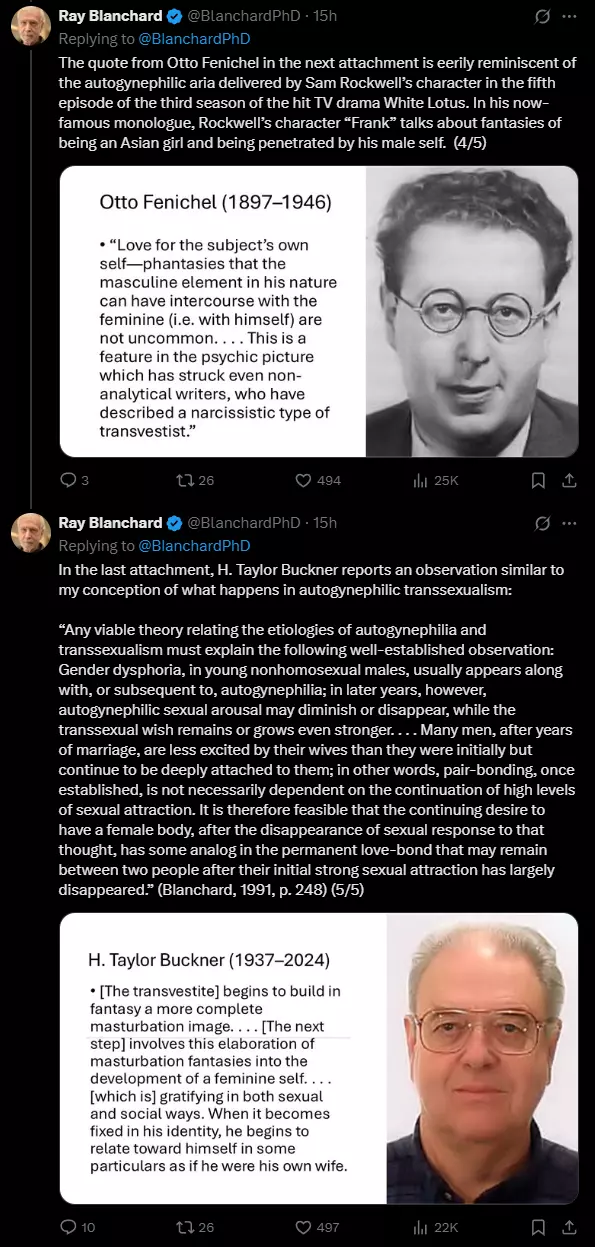595x1247 pixels.
Task: Like the 5/5 tweet with 497 likes
Action: pos(318,1227)
